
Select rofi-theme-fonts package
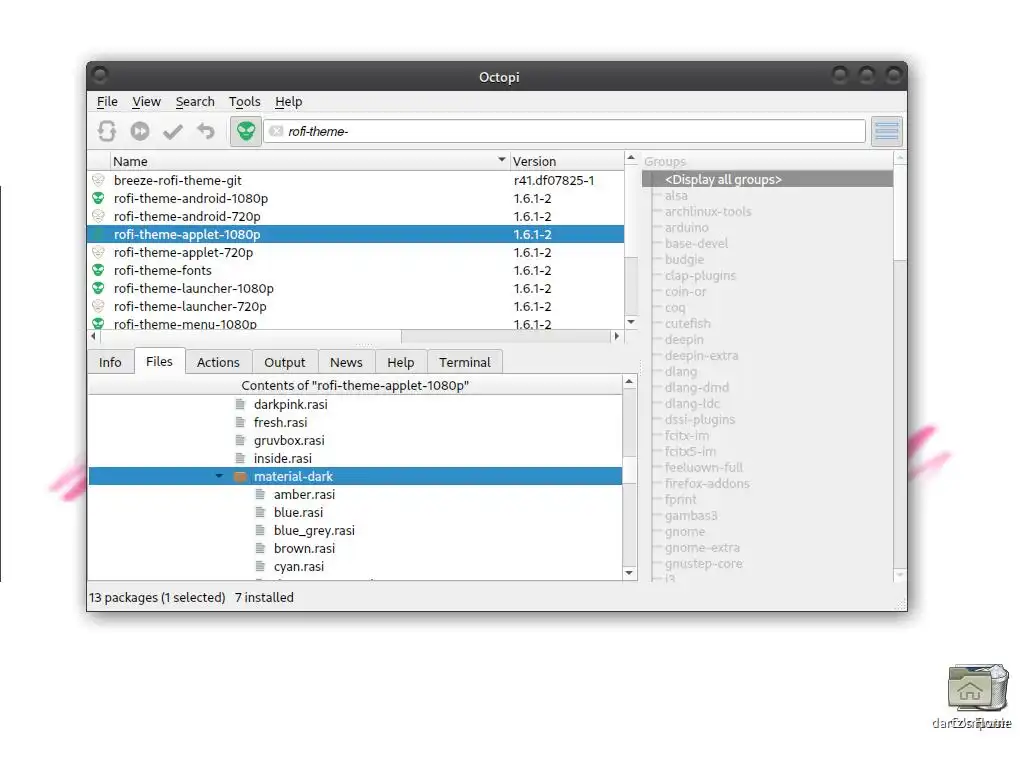point(356,270)
